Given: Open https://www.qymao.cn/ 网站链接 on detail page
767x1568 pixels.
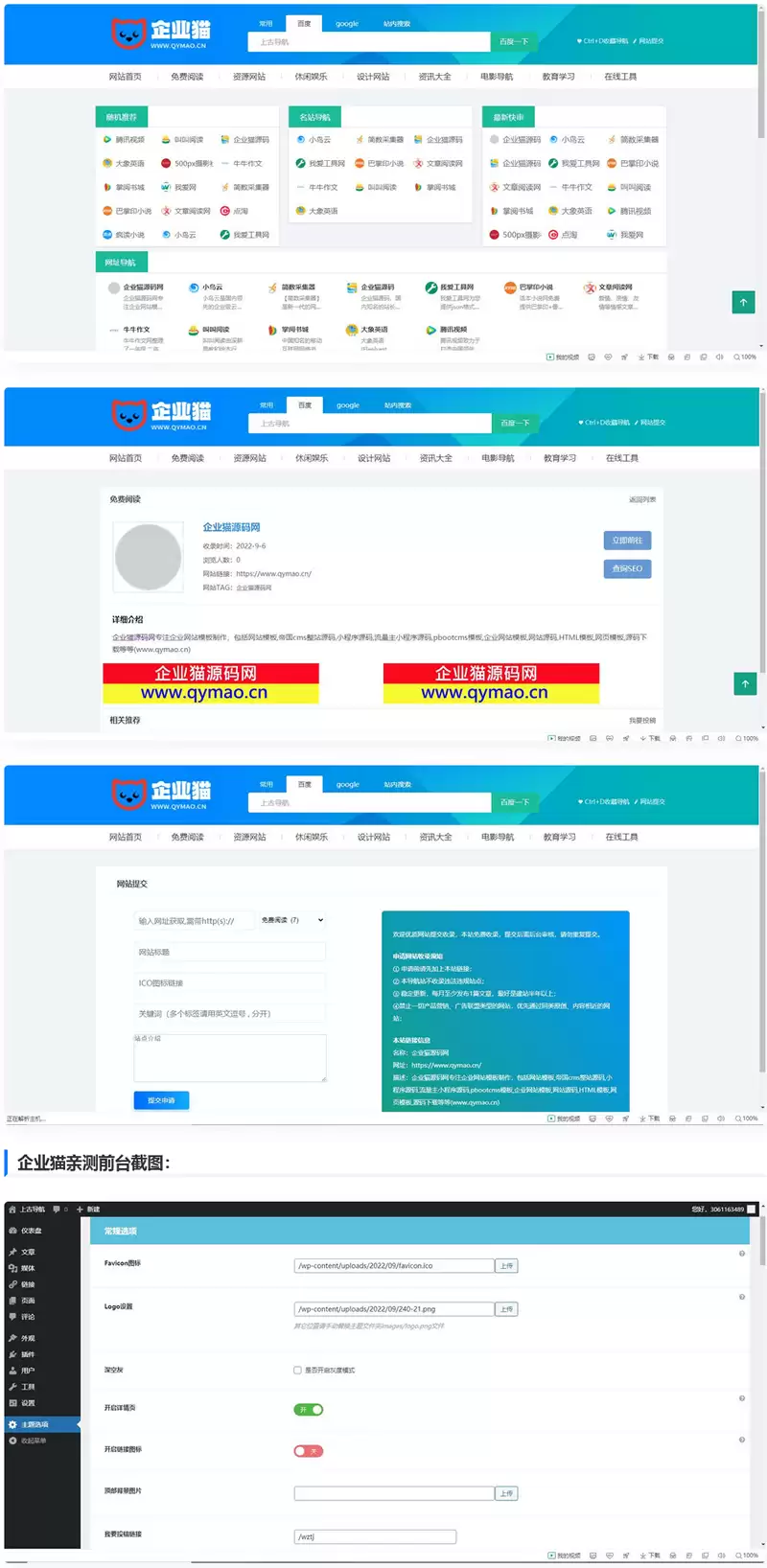Looking at the screenshot, I should pyautogui.click(x=273, y=574).
